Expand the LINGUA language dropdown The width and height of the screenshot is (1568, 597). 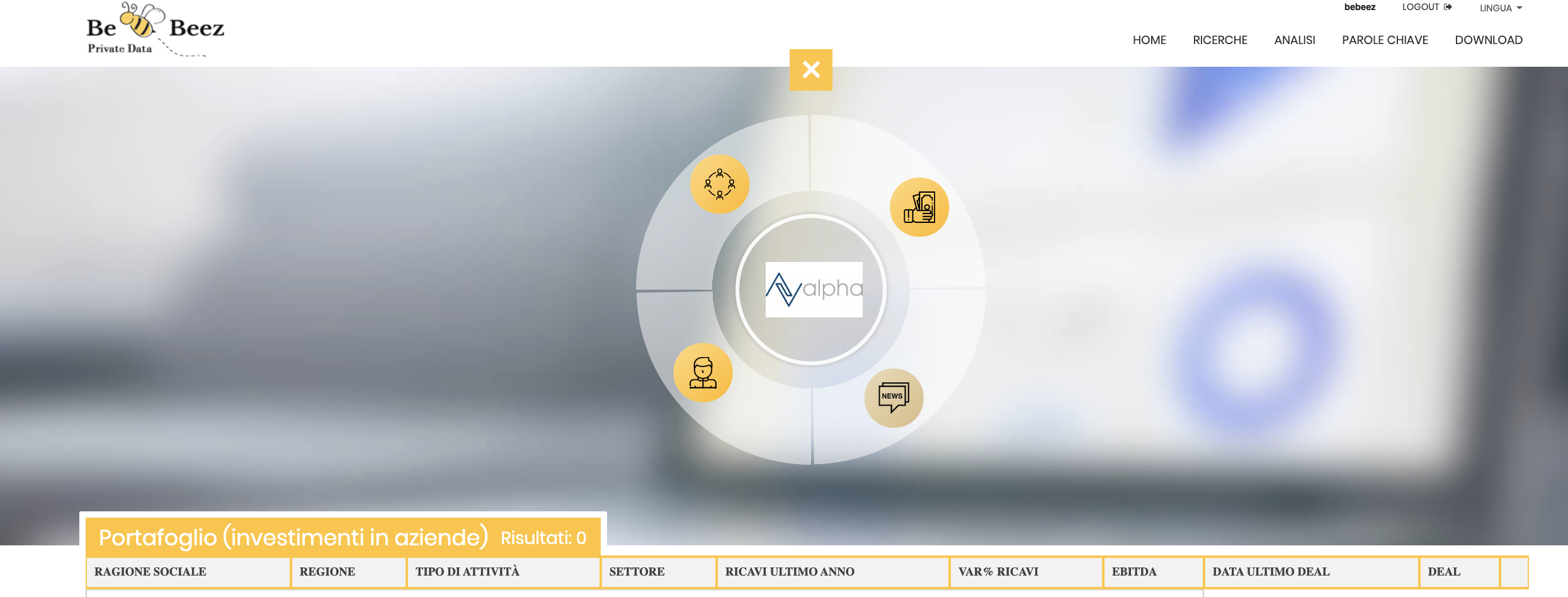pos(1501,8)
